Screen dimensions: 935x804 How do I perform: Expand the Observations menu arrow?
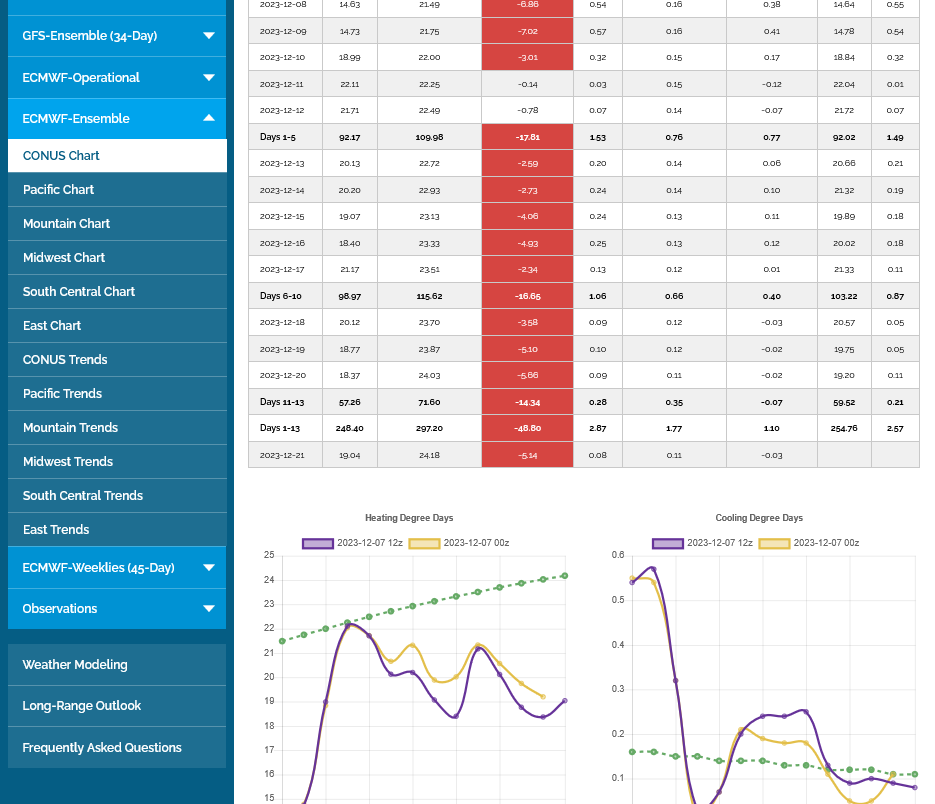coord(208,609)
